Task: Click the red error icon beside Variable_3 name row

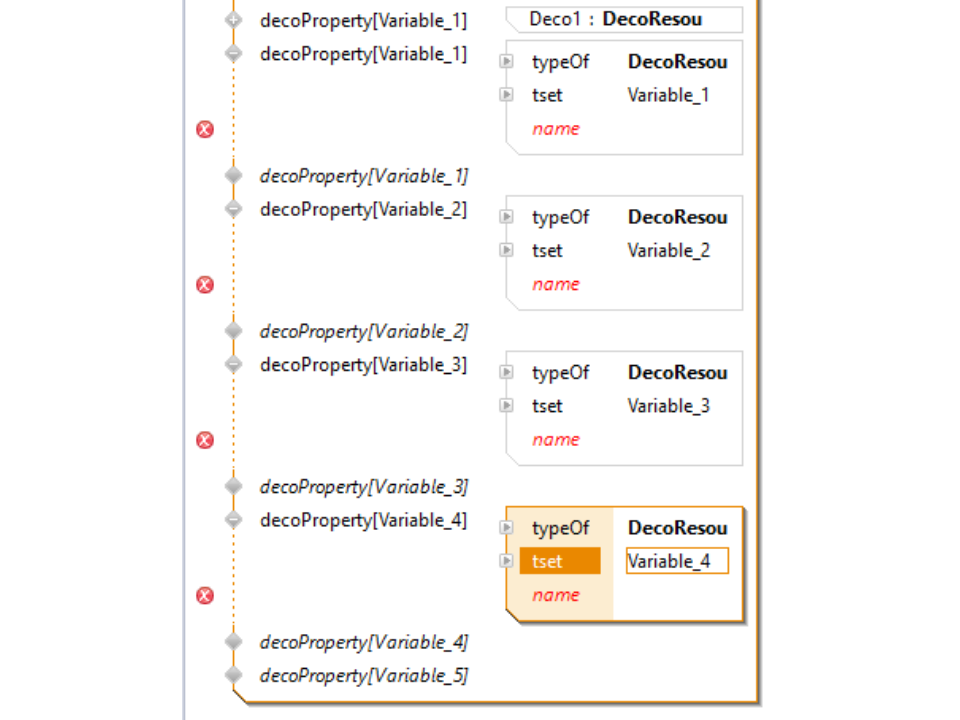Action: pyautogui.click(x=205, y=440)
